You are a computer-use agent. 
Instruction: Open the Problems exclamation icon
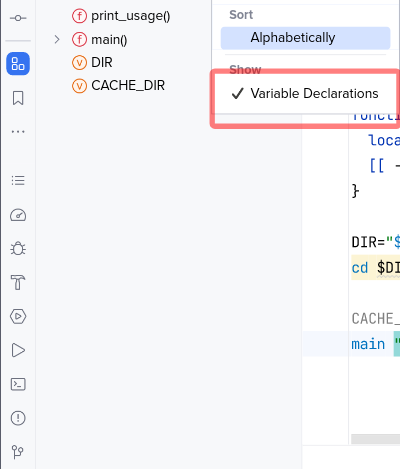click(x=18, y=418)
